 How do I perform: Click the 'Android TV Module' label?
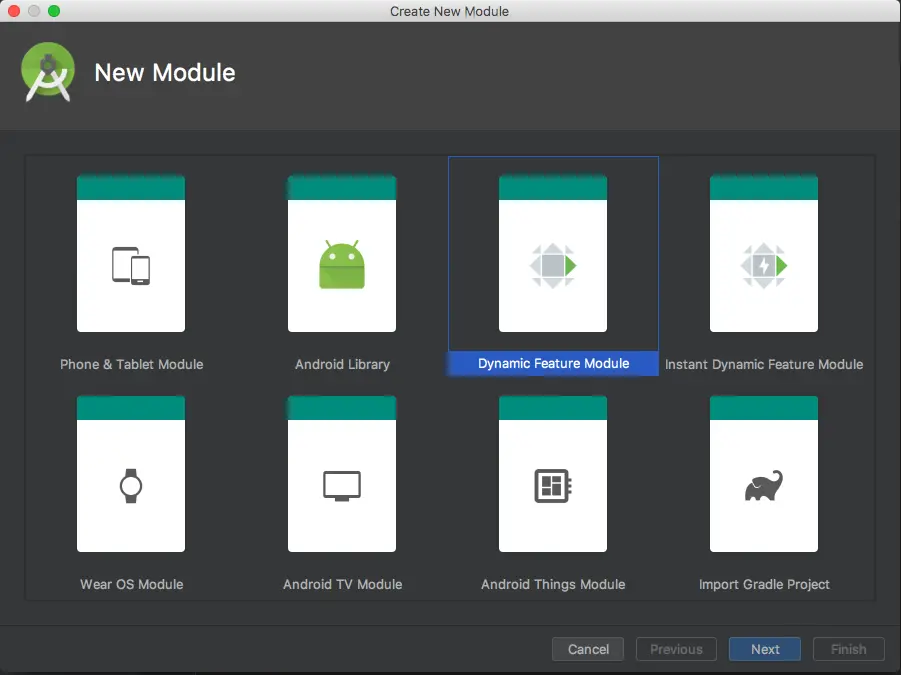[342, 584]
